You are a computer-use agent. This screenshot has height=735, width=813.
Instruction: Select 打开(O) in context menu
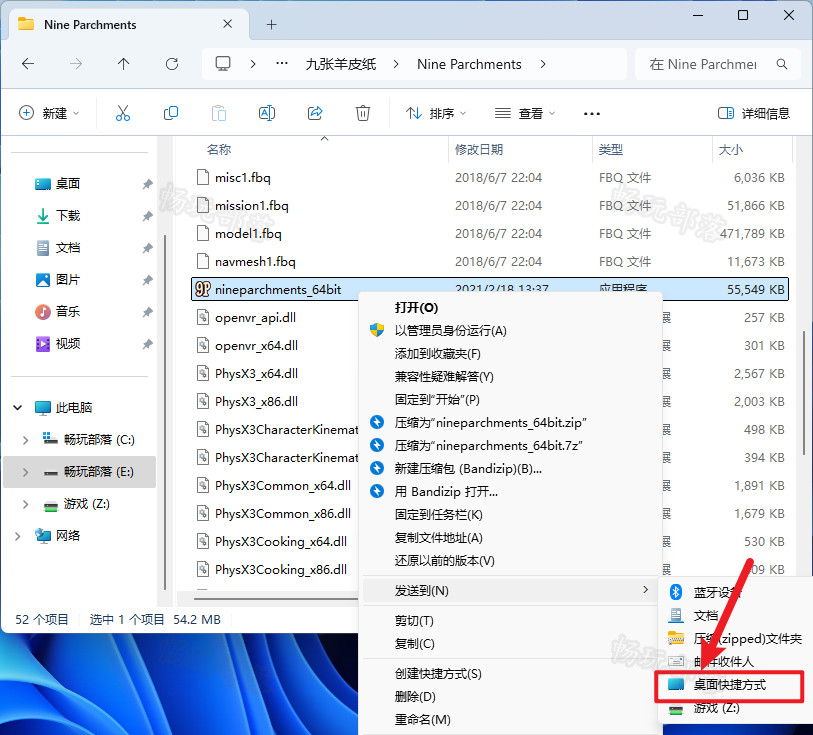[x=512, y=308]
